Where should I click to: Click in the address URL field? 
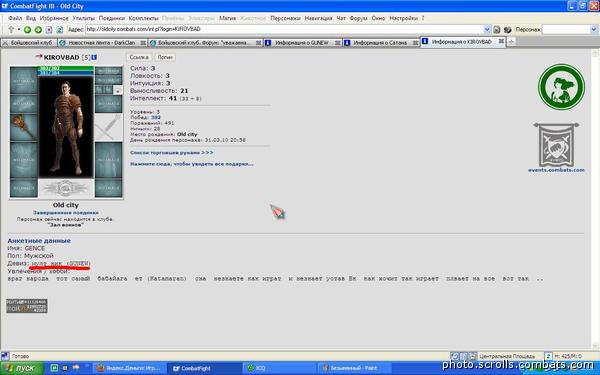(284, 29)
